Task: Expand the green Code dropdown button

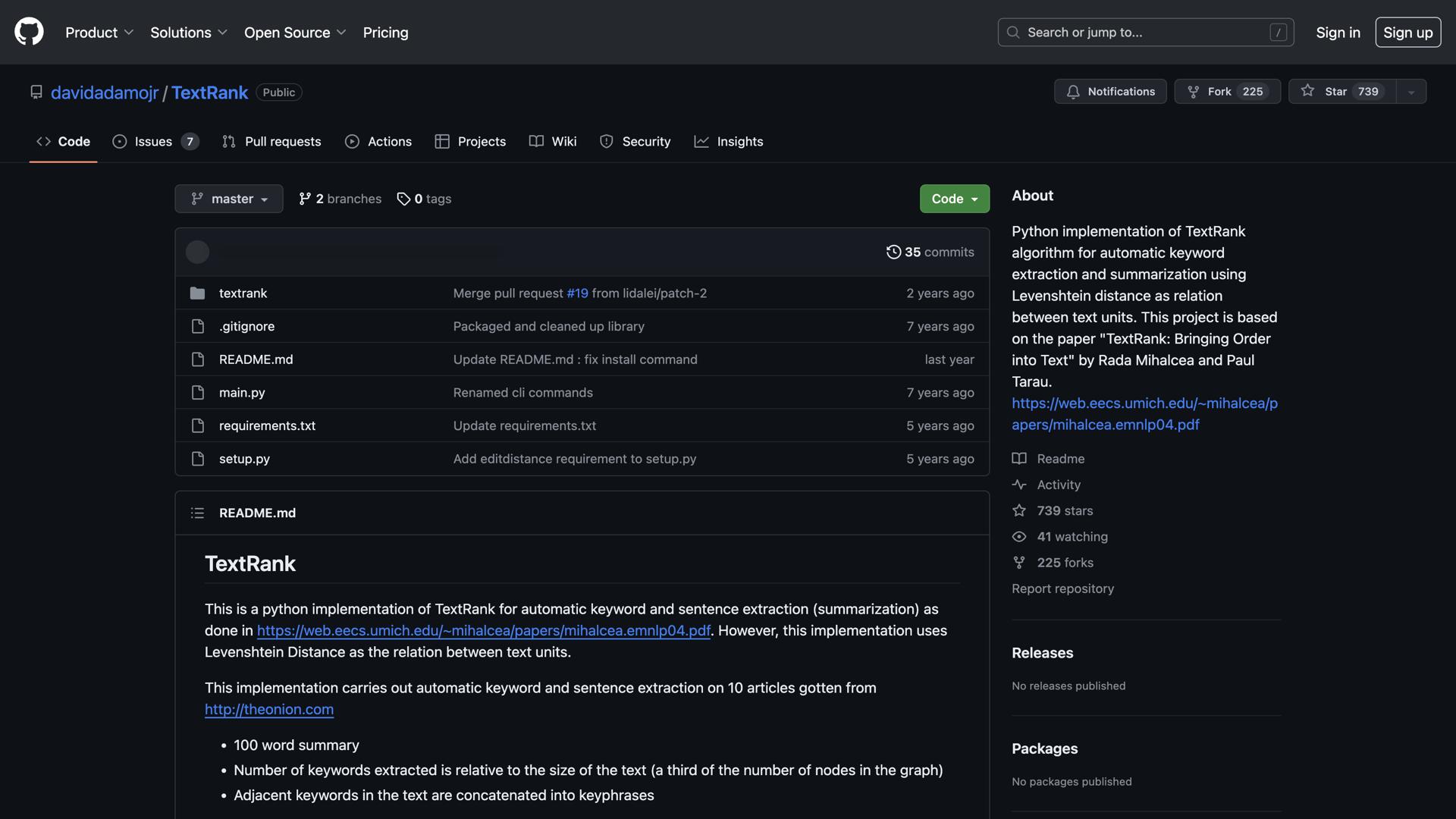Action: point(954,199)
